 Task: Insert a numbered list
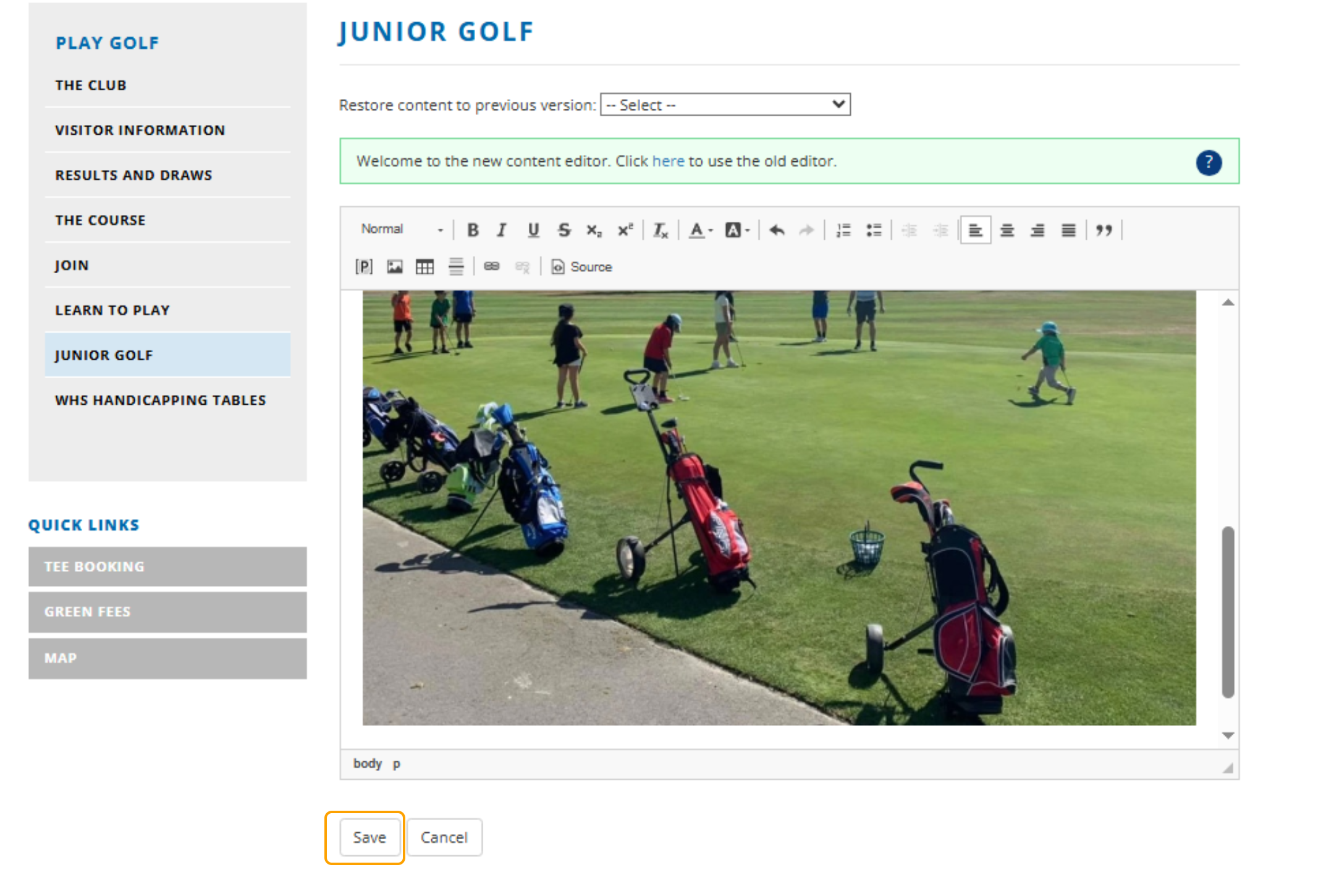[843, 230]
